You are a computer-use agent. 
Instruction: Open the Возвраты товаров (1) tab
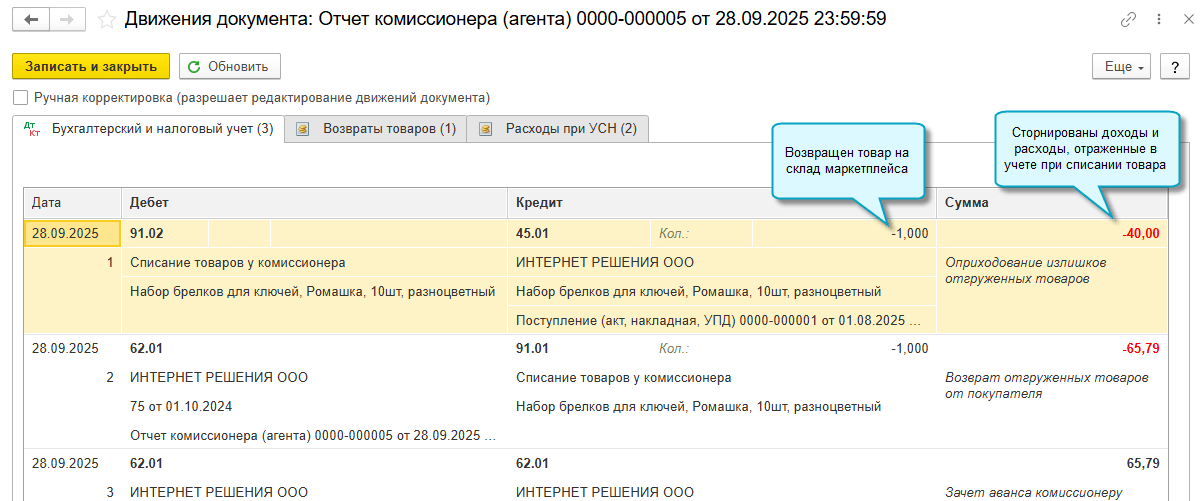coord(388,129)
